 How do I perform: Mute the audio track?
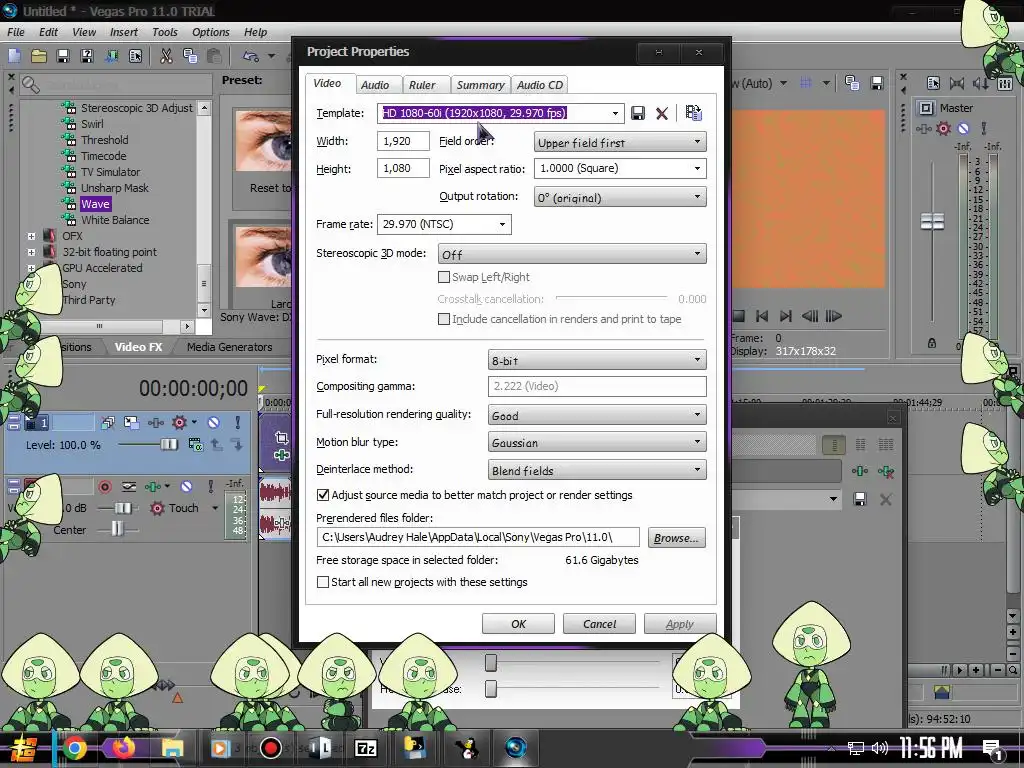[186, 487]
